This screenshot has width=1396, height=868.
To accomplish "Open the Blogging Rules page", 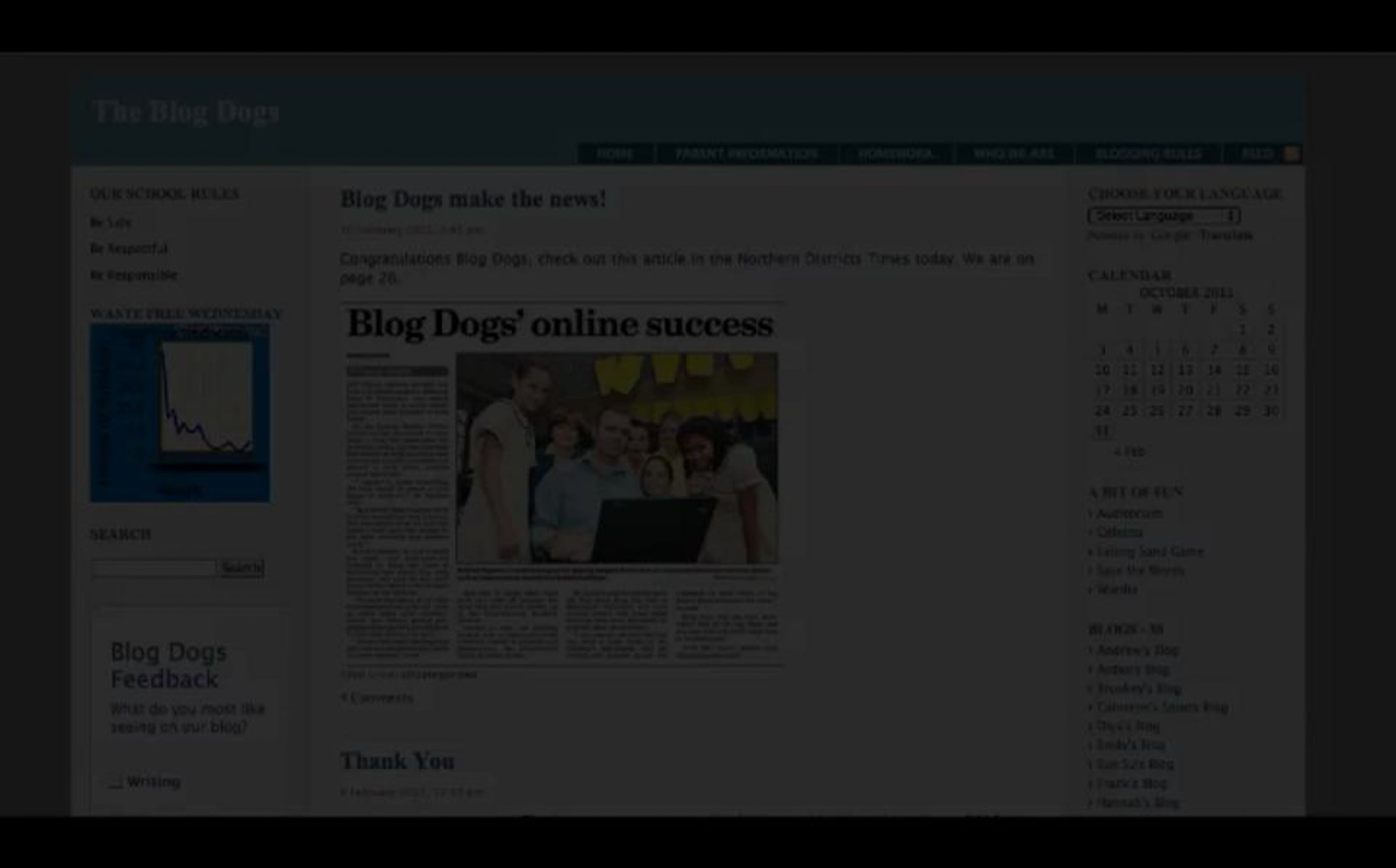I will point(1148,154).
